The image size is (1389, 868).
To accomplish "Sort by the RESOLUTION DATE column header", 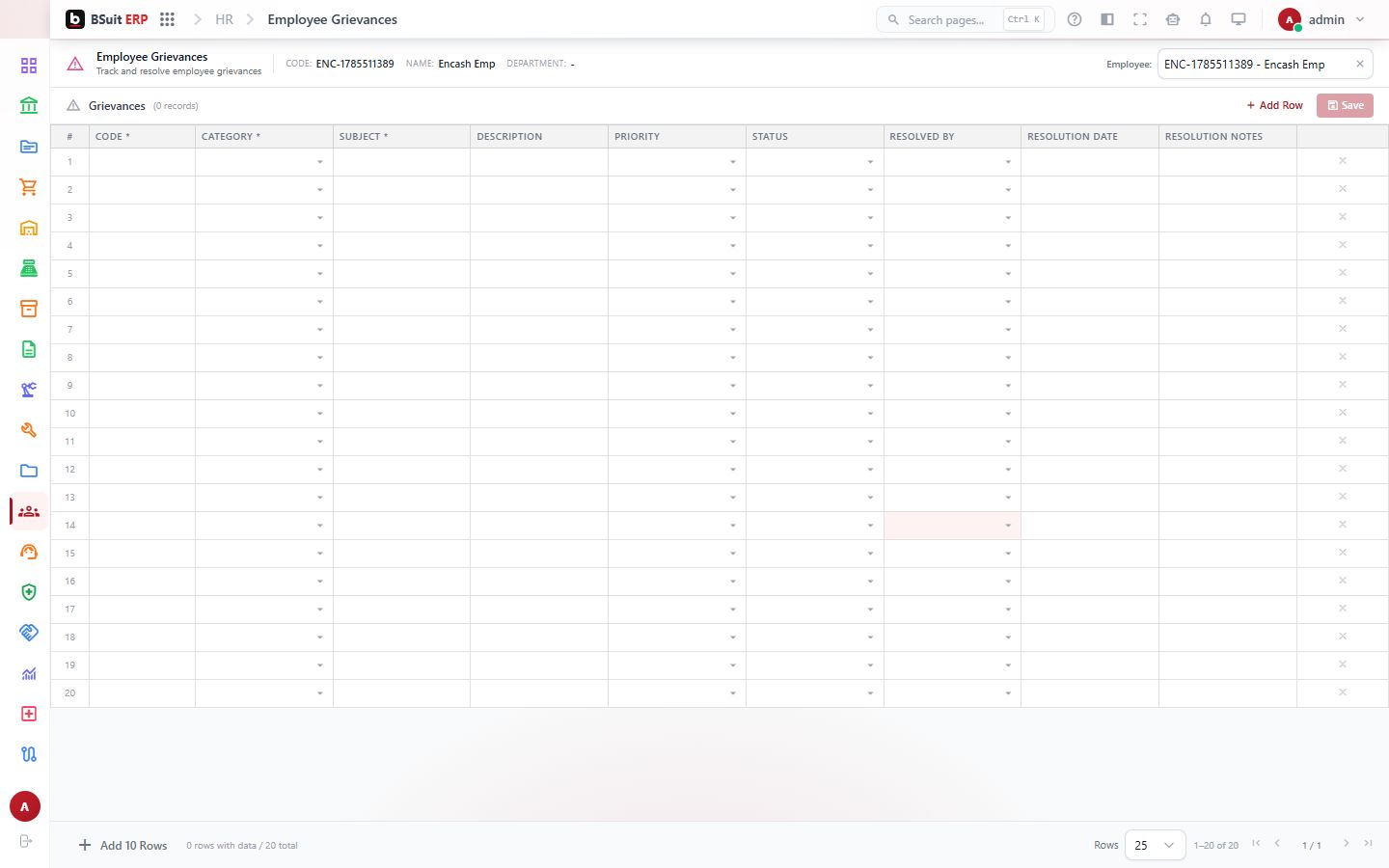I will [1090, 137].
